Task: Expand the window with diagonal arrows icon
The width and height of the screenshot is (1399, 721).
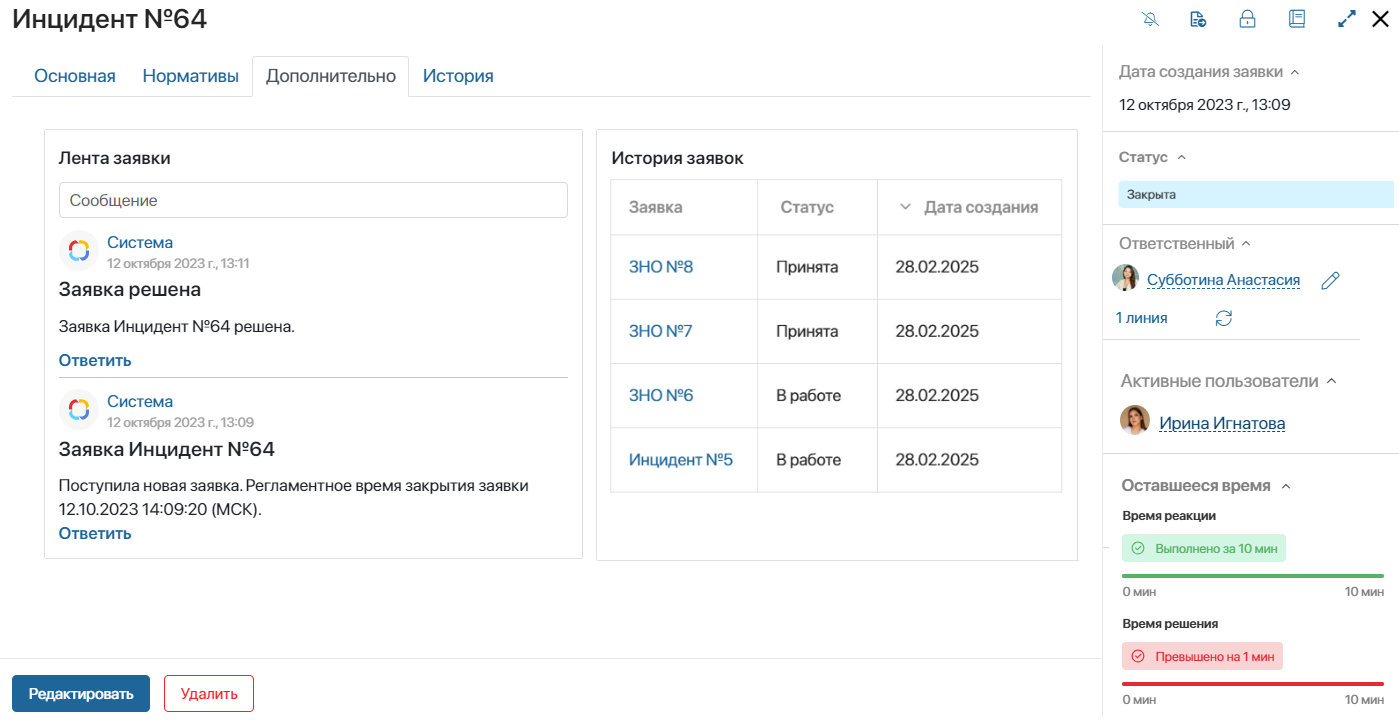Action: click(1347, 19)
